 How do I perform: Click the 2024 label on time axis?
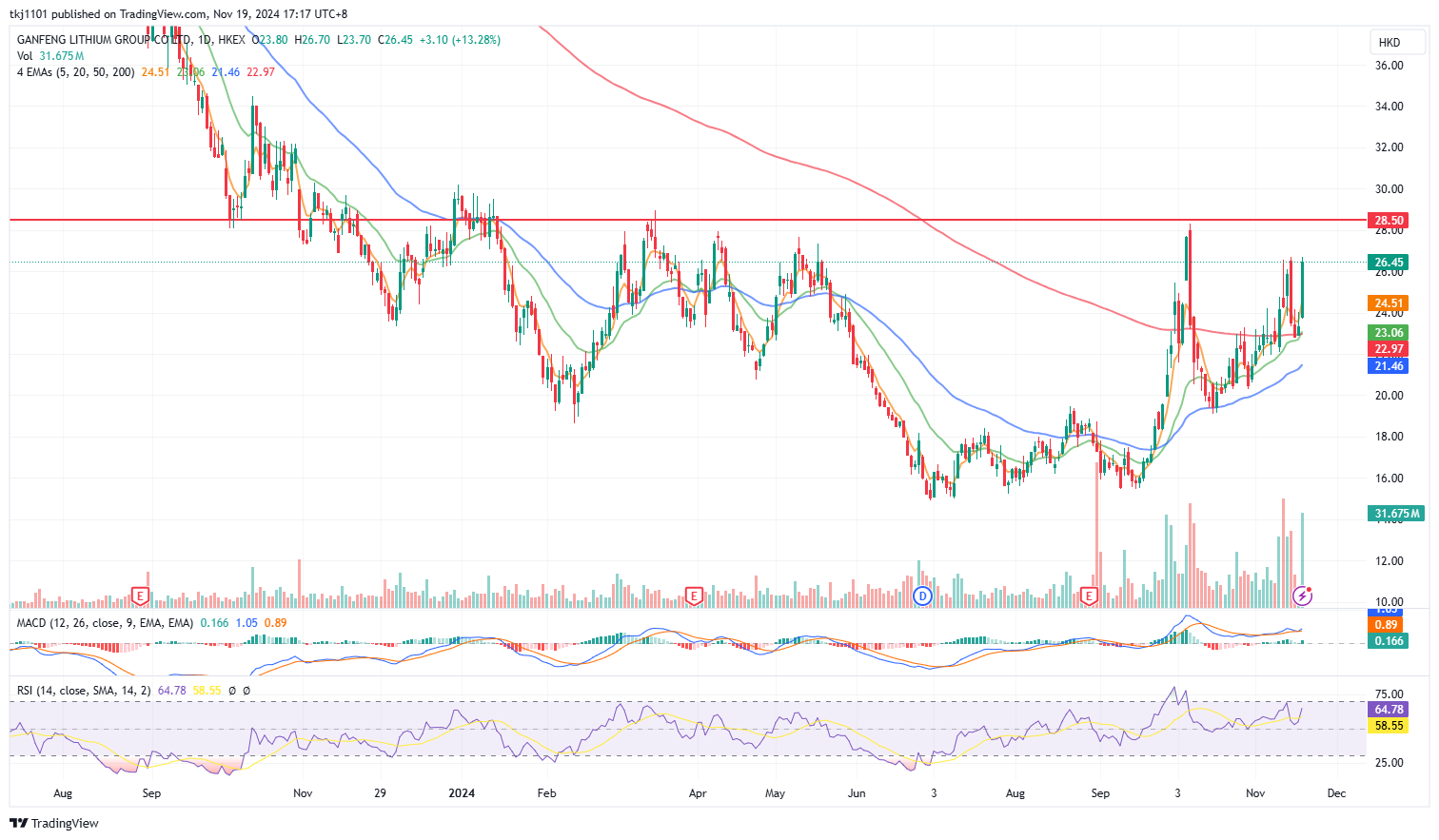coord(462,793)
